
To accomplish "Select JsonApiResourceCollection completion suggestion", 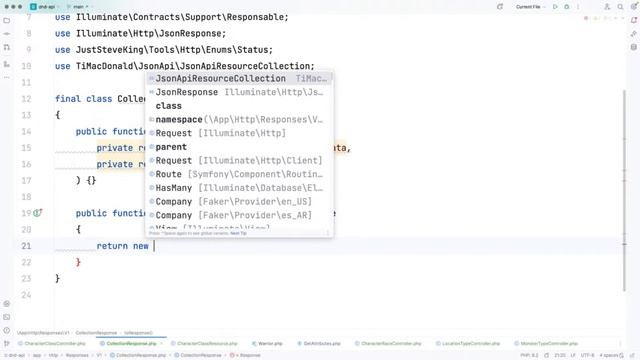I will coord(239,78).
